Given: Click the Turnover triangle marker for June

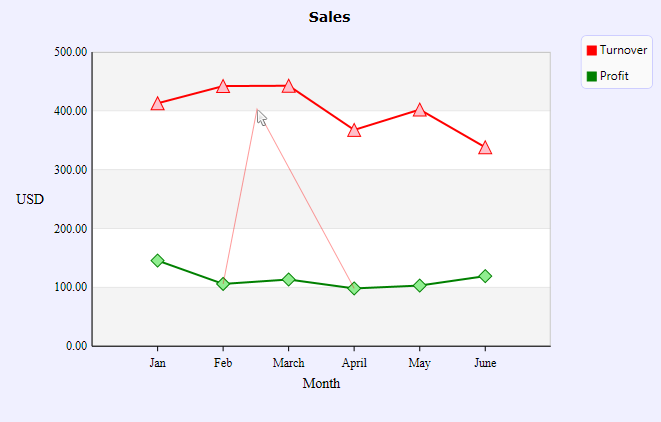Looking at the screenshot, I should [485, 148].
